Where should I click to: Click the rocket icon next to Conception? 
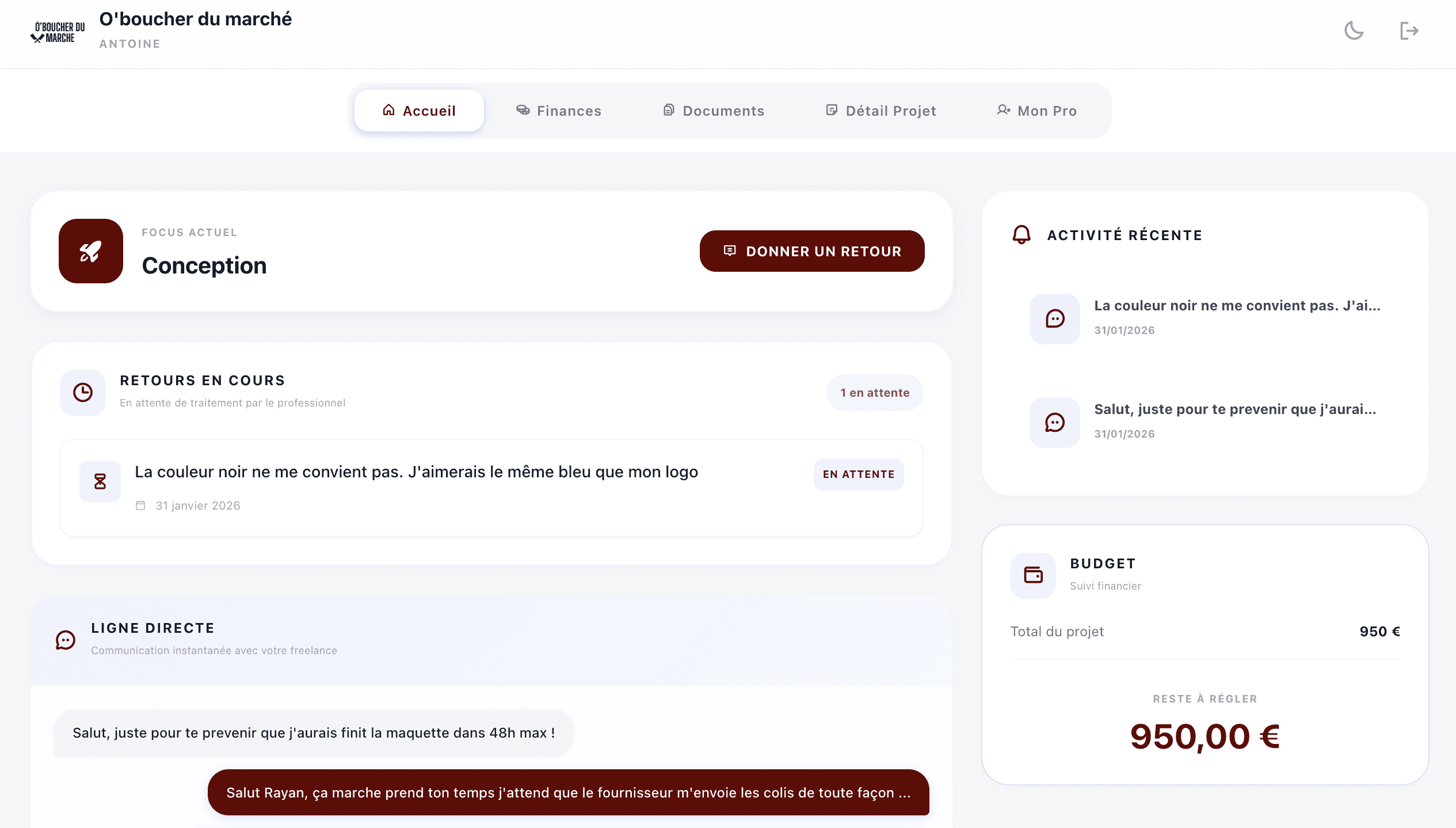(91, 251)
